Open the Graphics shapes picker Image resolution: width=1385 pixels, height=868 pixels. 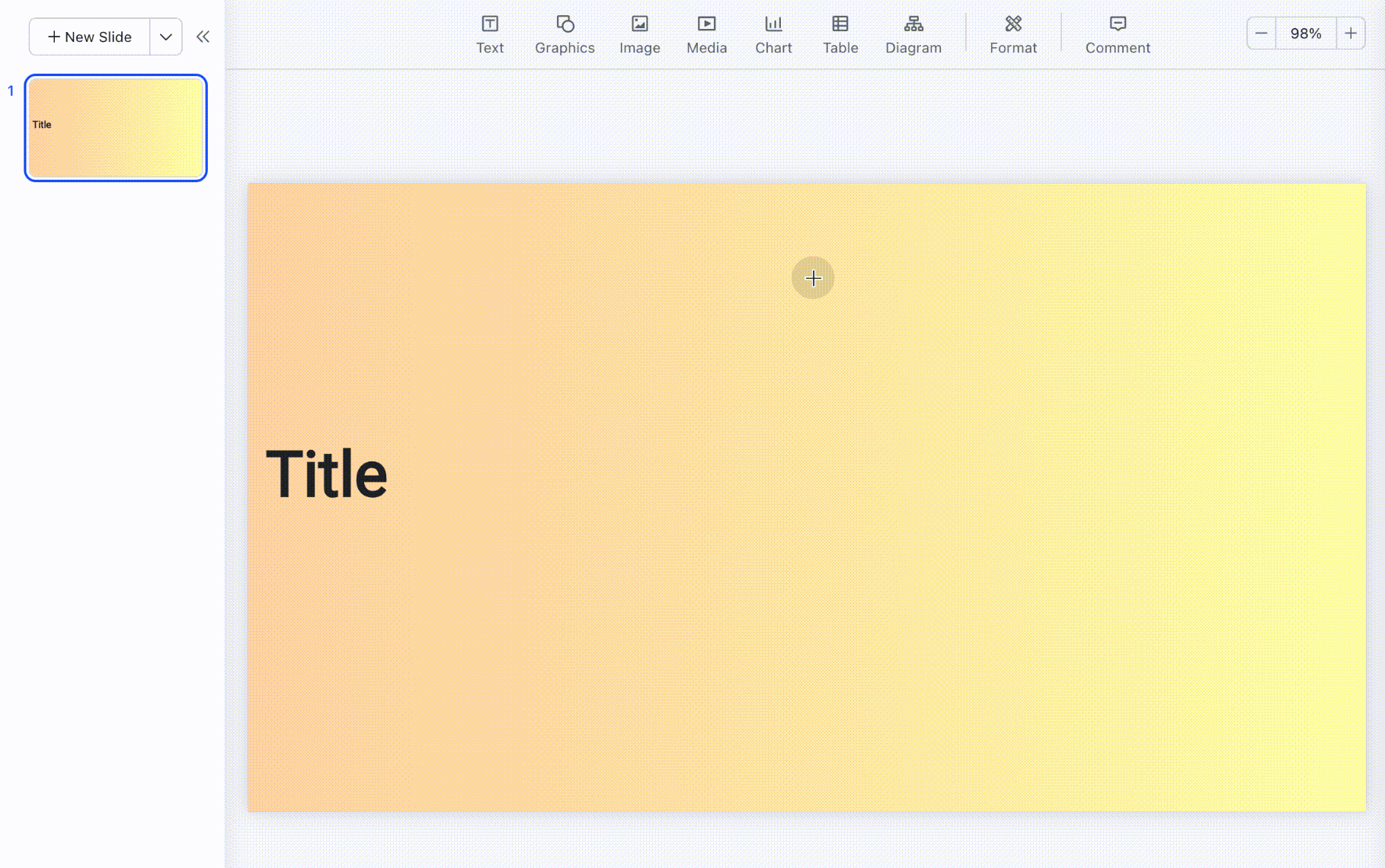pyautogui.click(x=565, y=34)
